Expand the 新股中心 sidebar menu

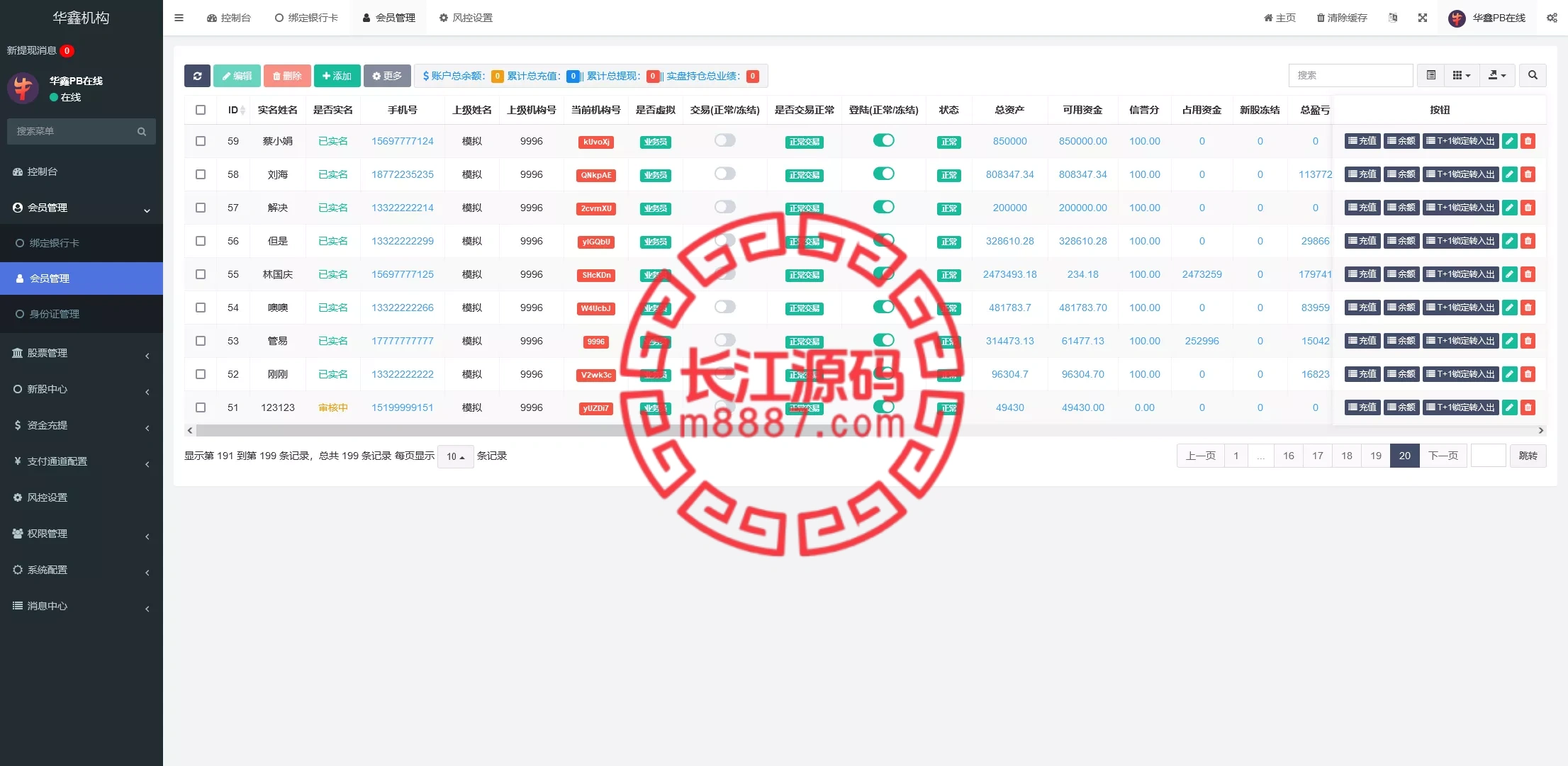82,389
